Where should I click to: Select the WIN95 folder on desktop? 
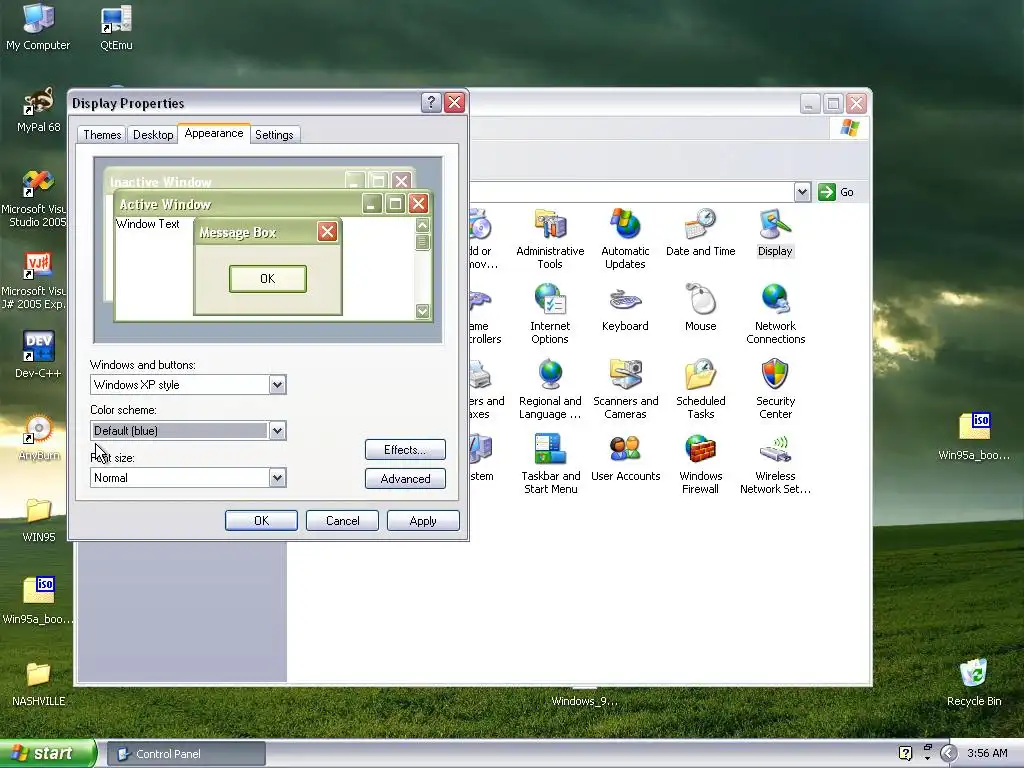coord(39,519)
